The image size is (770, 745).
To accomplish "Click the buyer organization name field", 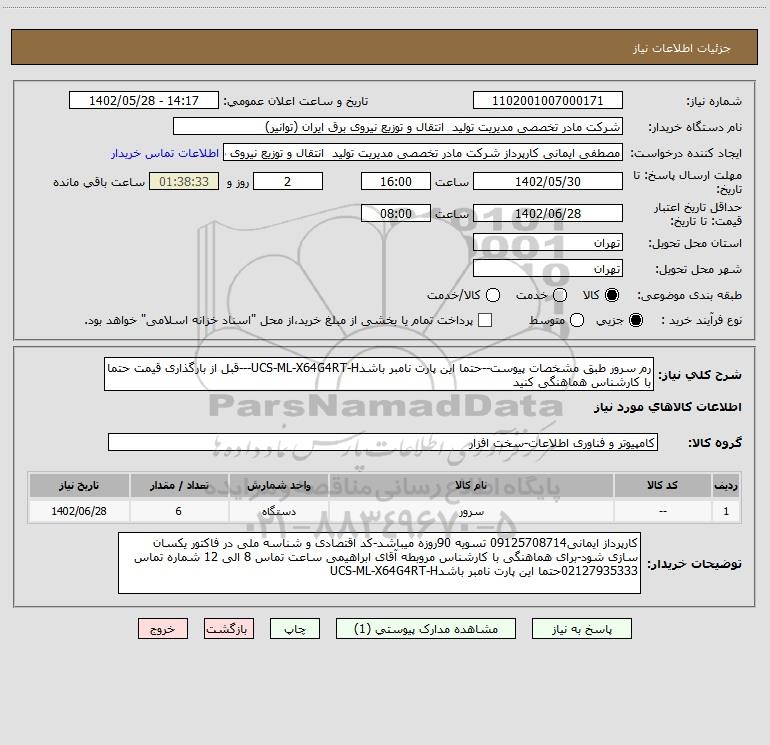I will click(398, 127).
